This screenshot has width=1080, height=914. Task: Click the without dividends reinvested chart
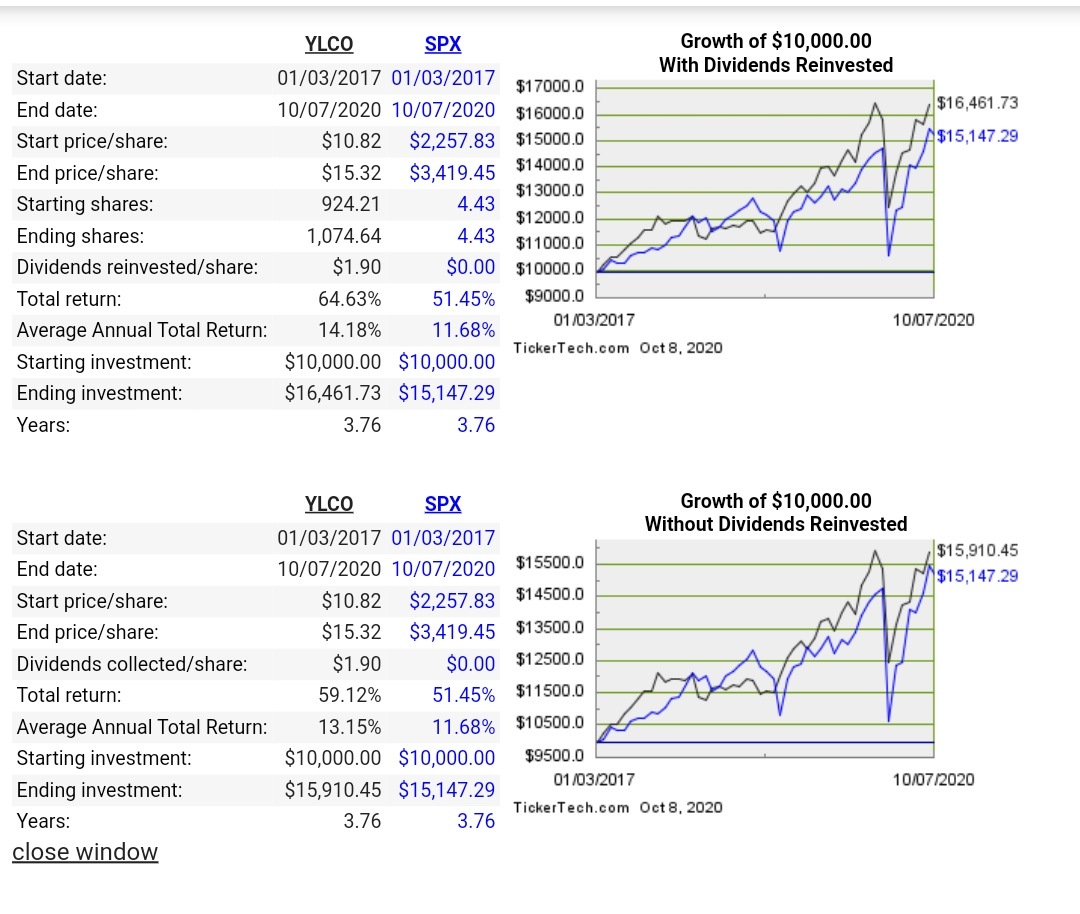(765, 645)
